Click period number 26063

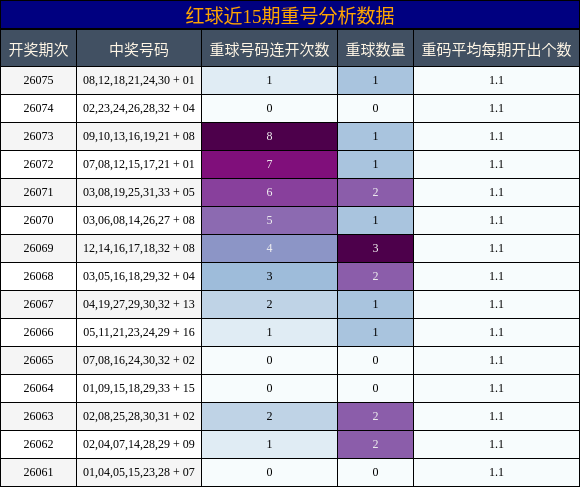[x=38, y=416]
